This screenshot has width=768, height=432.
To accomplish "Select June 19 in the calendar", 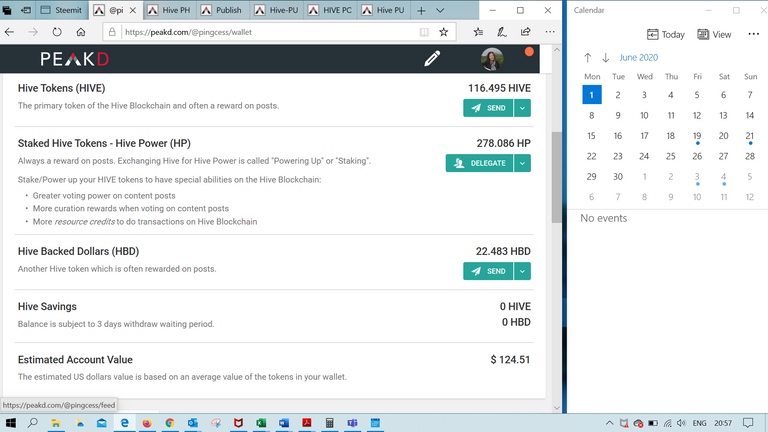I will coord(697,136).
